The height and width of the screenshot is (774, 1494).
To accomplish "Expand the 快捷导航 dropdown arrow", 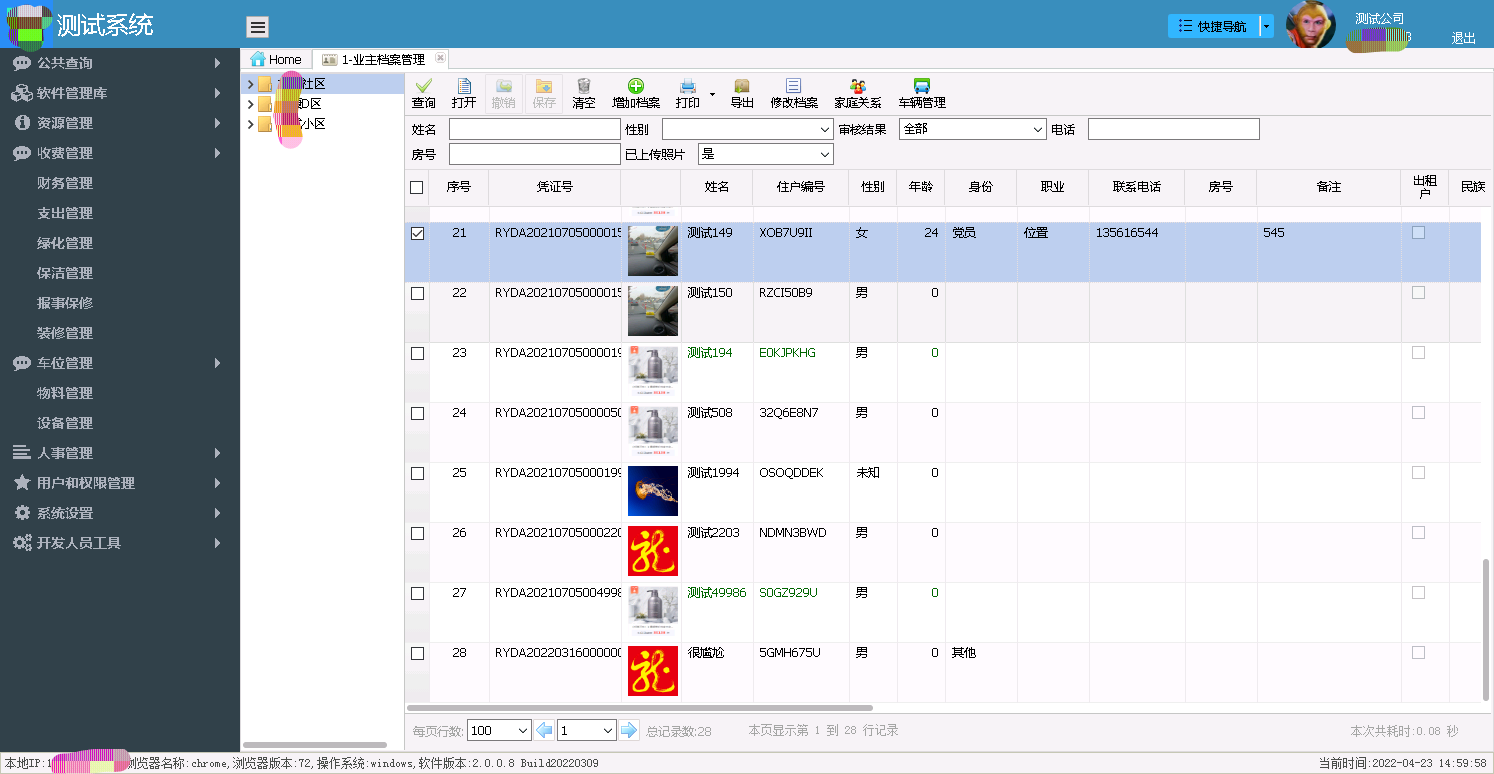I will (x=1266, y=26).
